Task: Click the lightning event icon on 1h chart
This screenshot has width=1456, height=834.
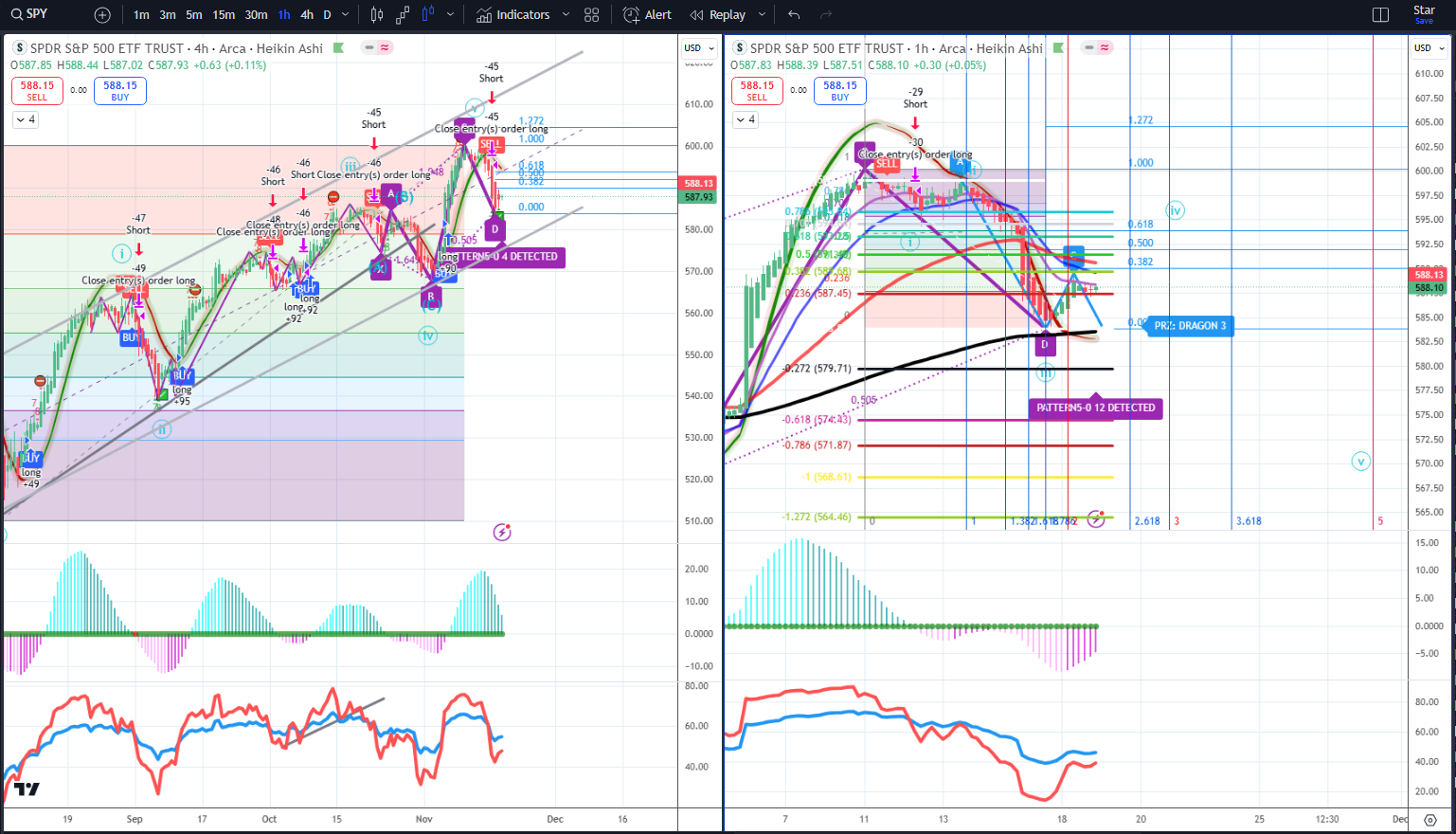Action: [x=1096, y=518]
